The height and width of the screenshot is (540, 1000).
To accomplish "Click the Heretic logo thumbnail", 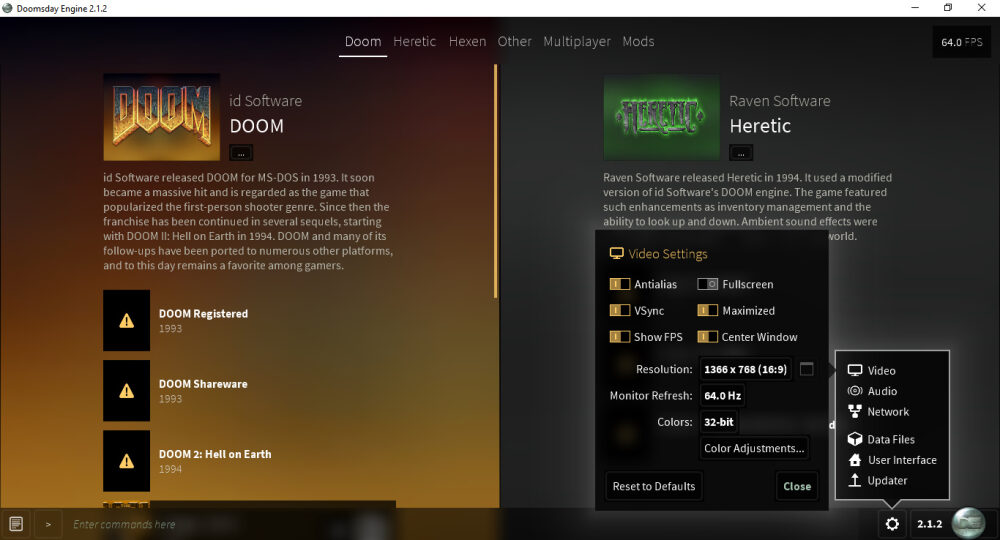I will pyautogui.click(x=661, y=117).
